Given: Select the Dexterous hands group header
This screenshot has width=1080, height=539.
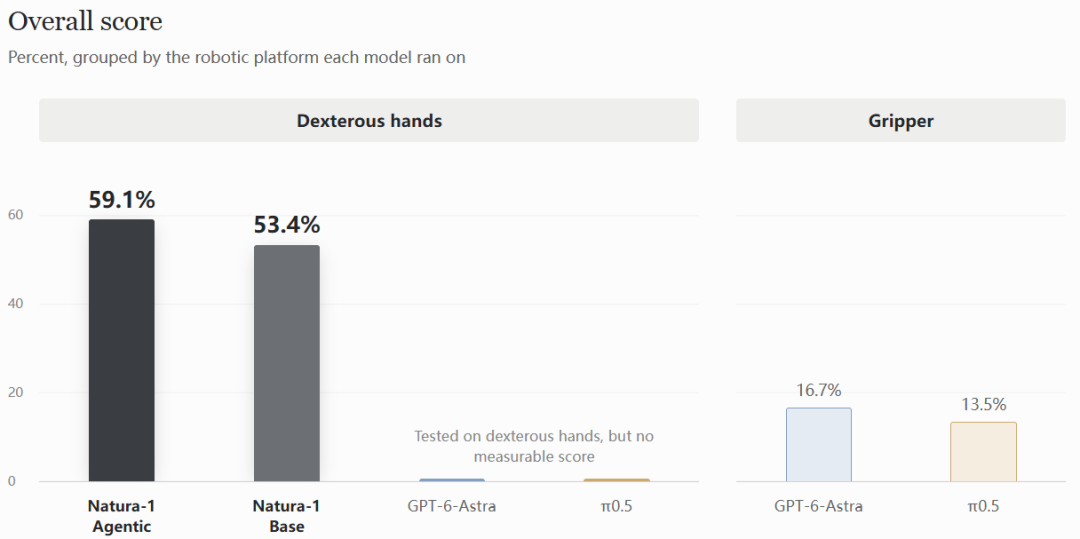Looking at the screenshot, I should pyautogui.click(x=369, y=120).
